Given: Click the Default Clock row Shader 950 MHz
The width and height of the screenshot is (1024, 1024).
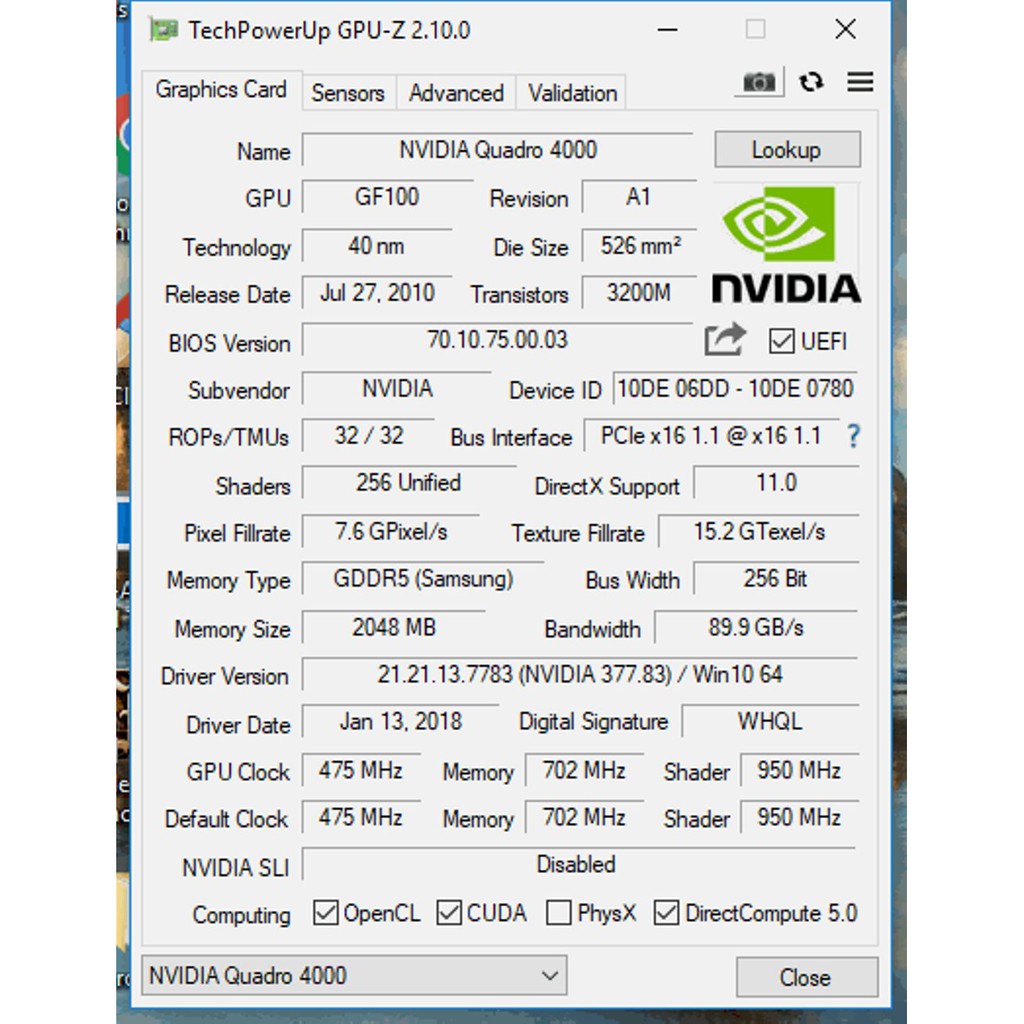Looking at the screenshot, I should pos(799,817).
